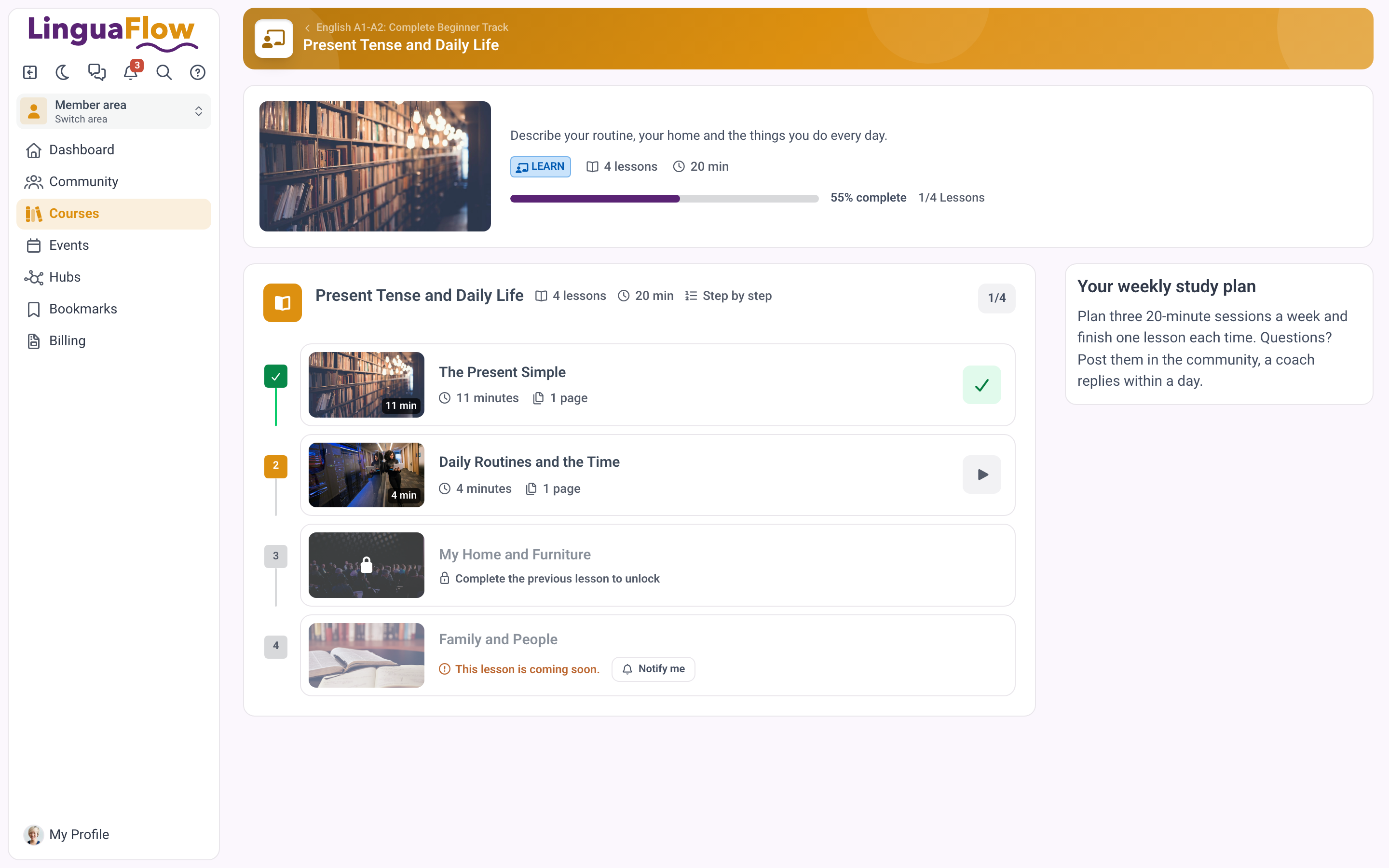
Task: Open Hubs in sidebar
Action: pos(114,277)
